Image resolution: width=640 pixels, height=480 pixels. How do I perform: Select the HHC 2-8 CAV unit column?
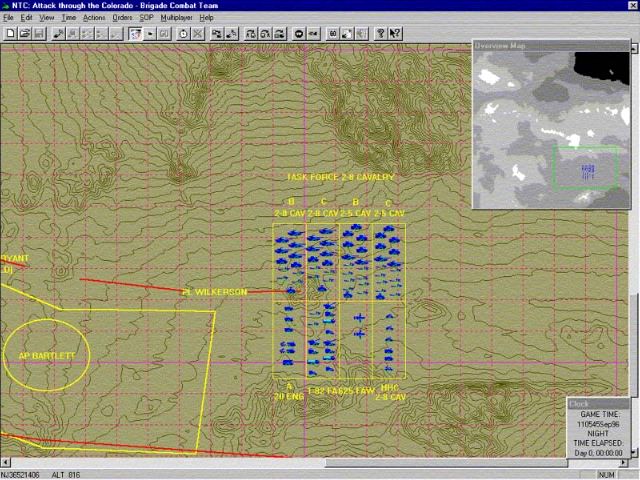pos(388,340)
